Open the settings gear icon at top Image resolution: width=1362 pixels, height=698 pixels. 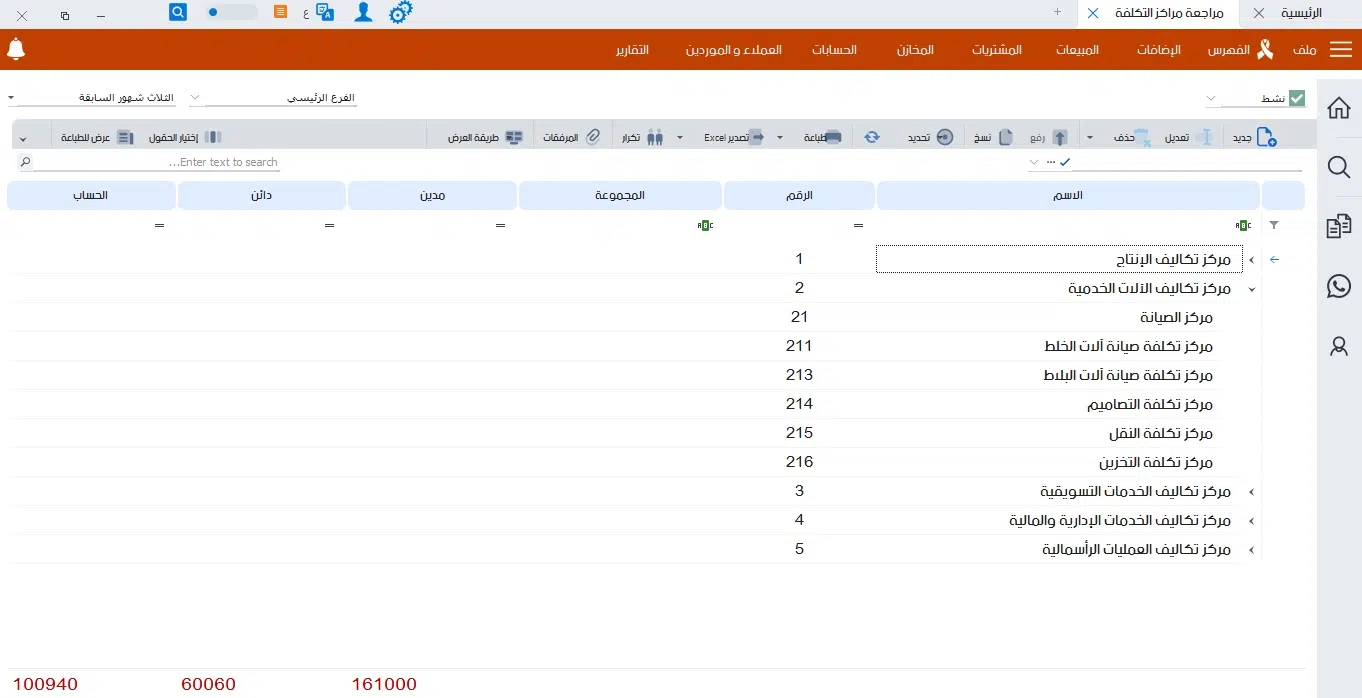(x=400, y=13)
